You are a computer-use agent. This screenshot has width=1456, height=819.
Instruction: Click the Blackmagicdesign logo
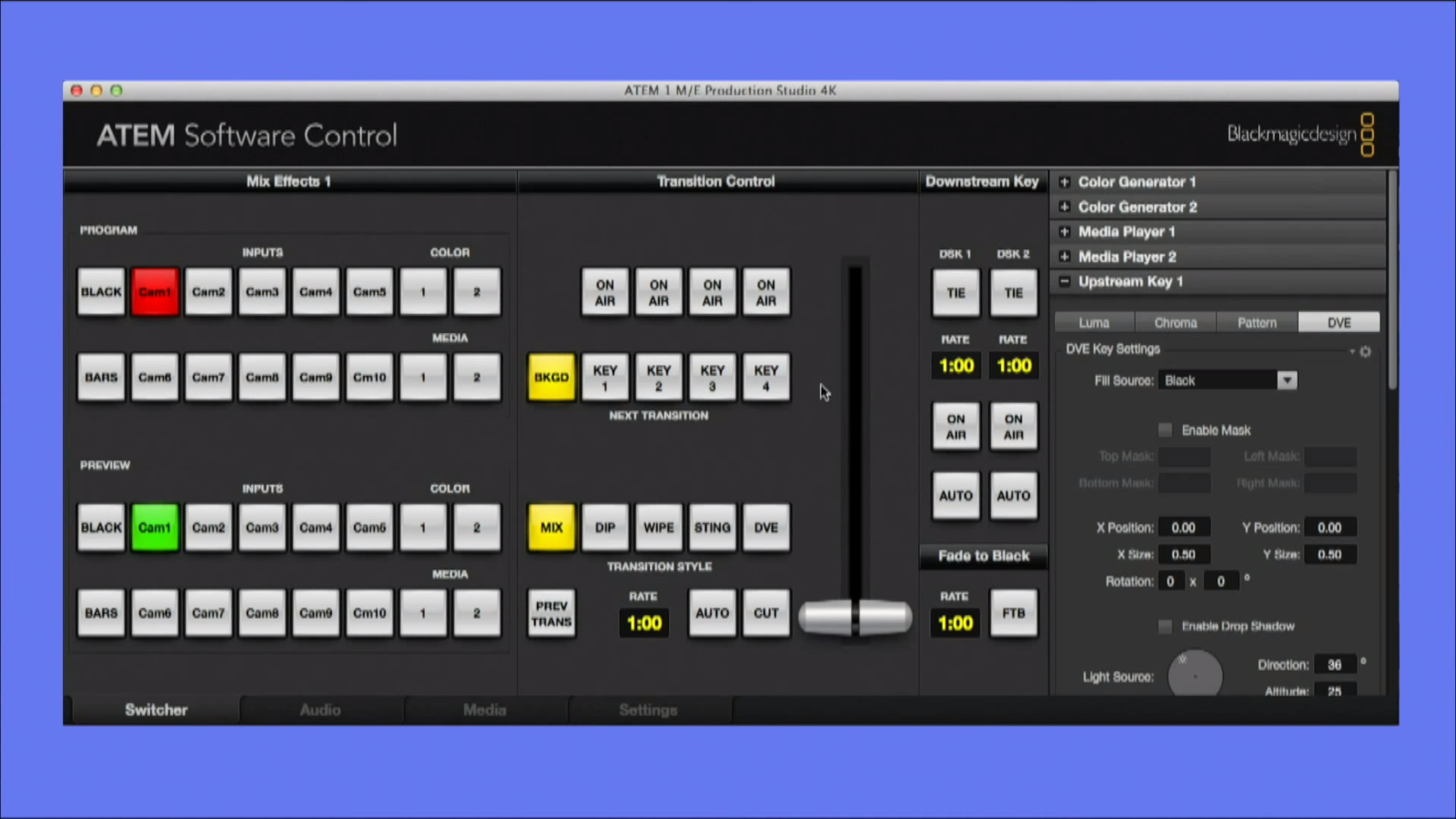[1300, 135]
